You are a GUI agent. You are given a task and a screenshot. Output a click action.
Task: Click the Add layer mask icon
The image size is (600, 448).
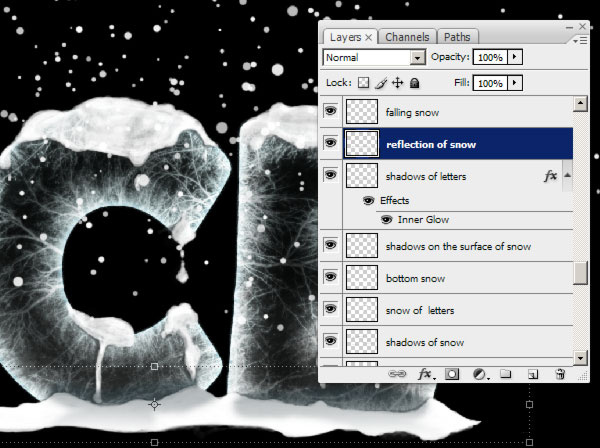[452, 374]
